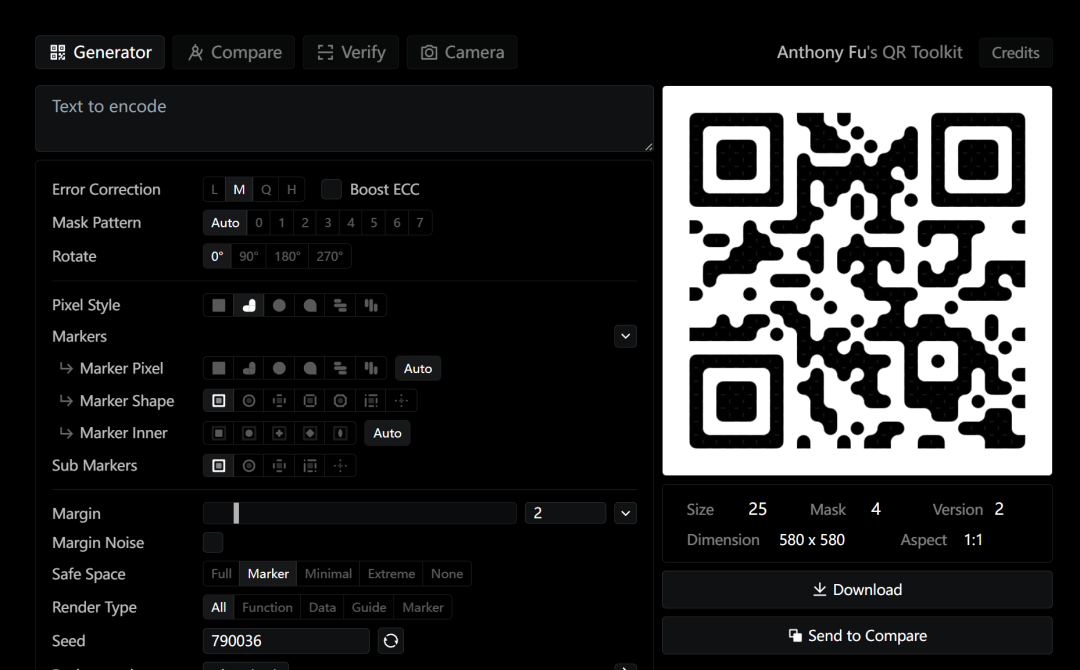Click the Margin value input

565,513
